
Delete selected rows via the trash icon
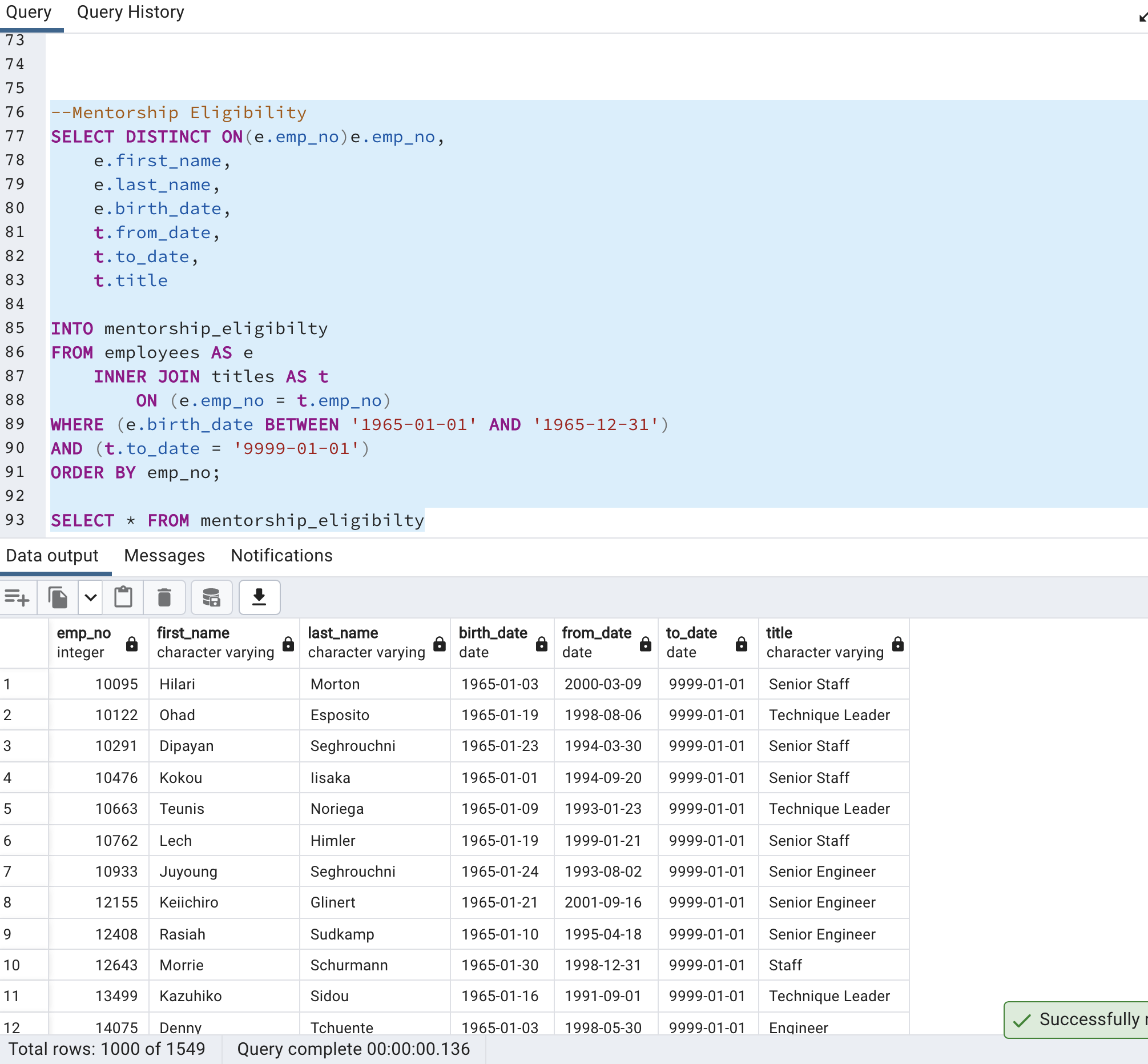164,597
